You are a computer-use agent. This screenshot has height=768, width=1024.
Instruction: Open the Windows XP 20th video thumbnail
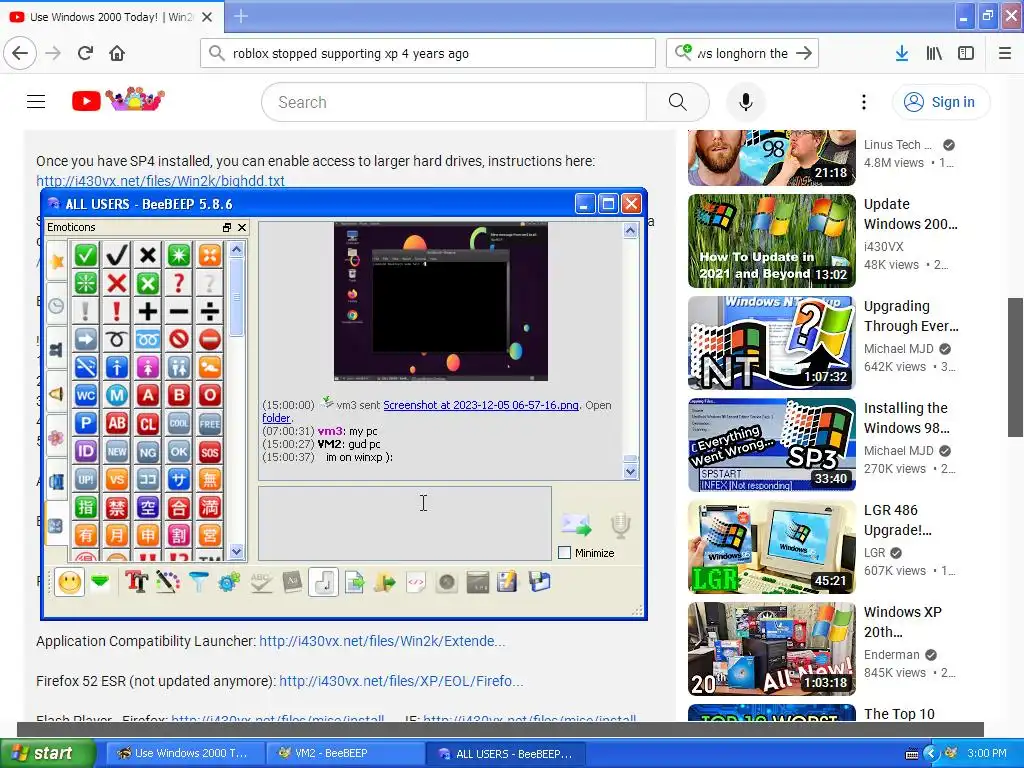coord(771,648)
